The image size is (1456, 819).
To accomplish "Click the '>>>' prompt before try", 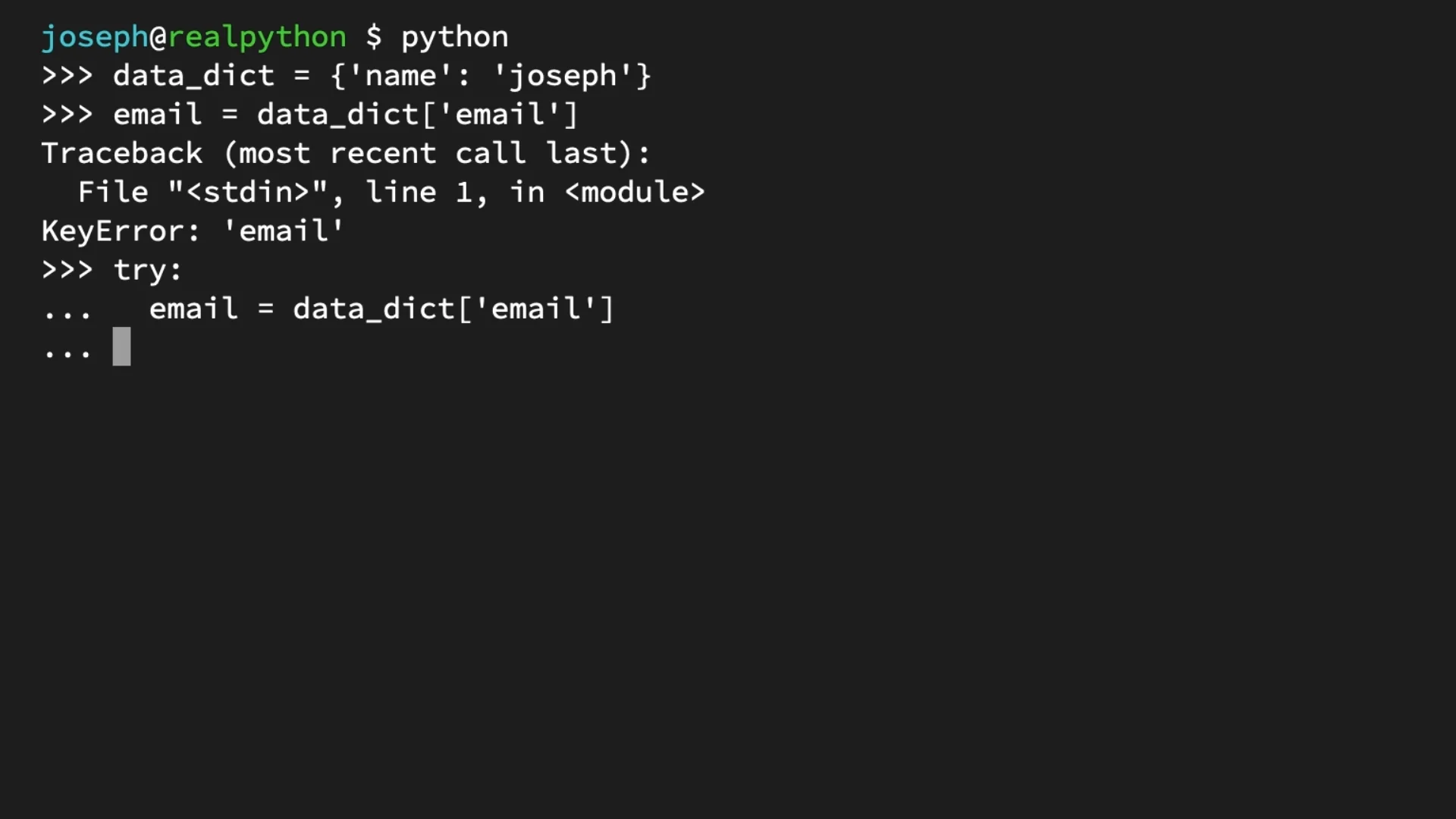I will coord(67,270).
